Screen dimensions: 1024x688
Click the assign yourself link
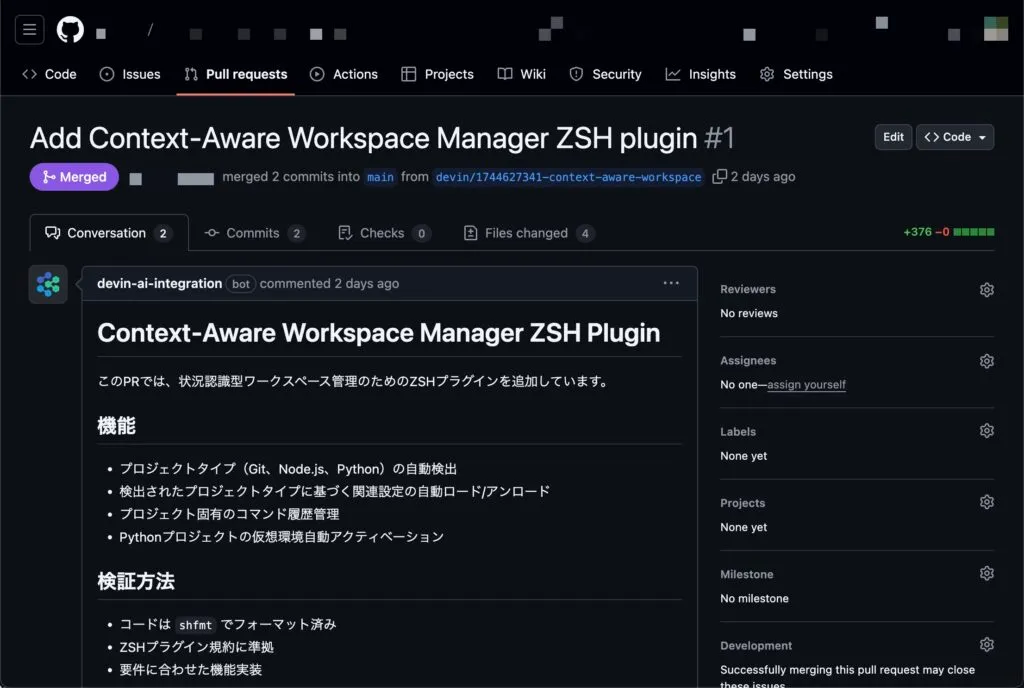pyautogui.click(x=806, y=385)
